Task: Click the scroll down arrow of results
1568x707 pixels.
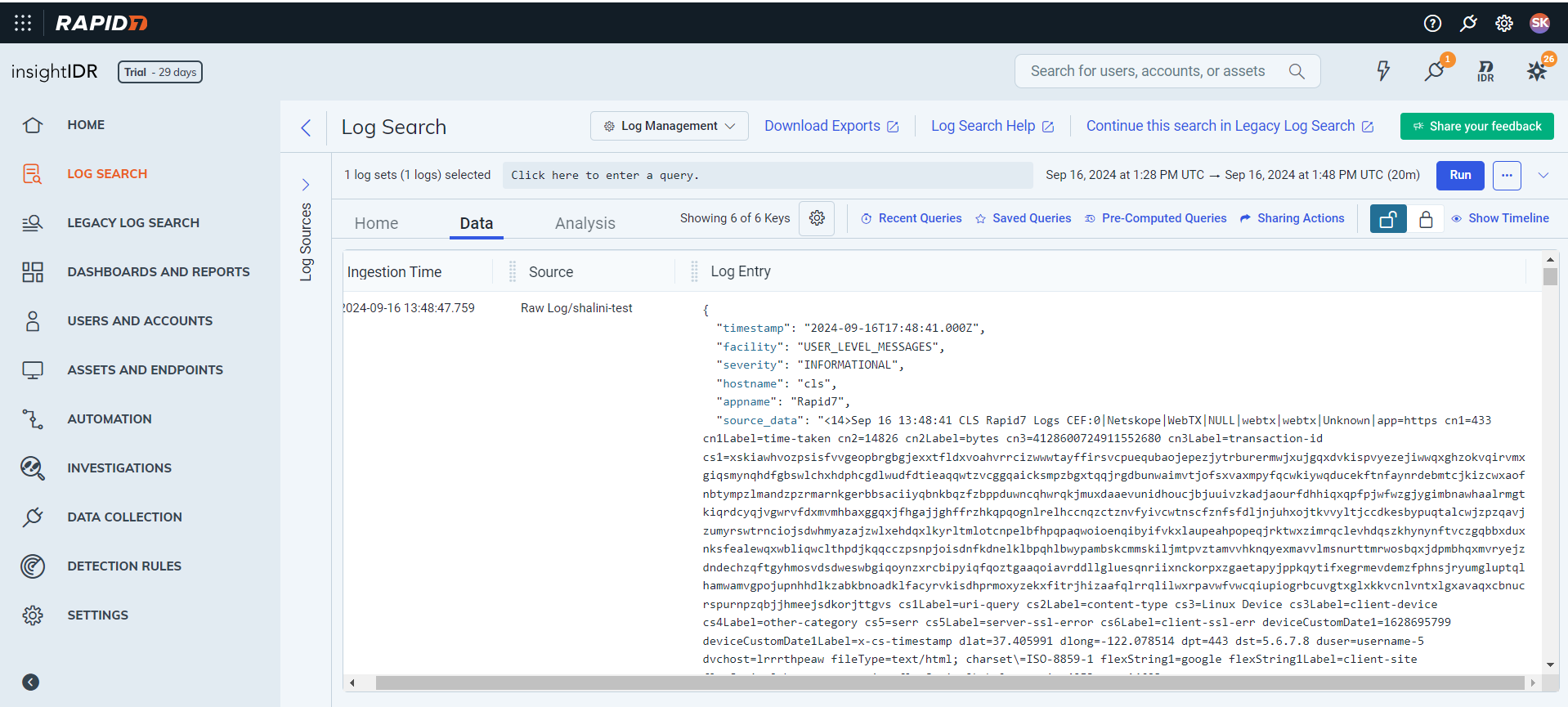Action: point(1550,665)
